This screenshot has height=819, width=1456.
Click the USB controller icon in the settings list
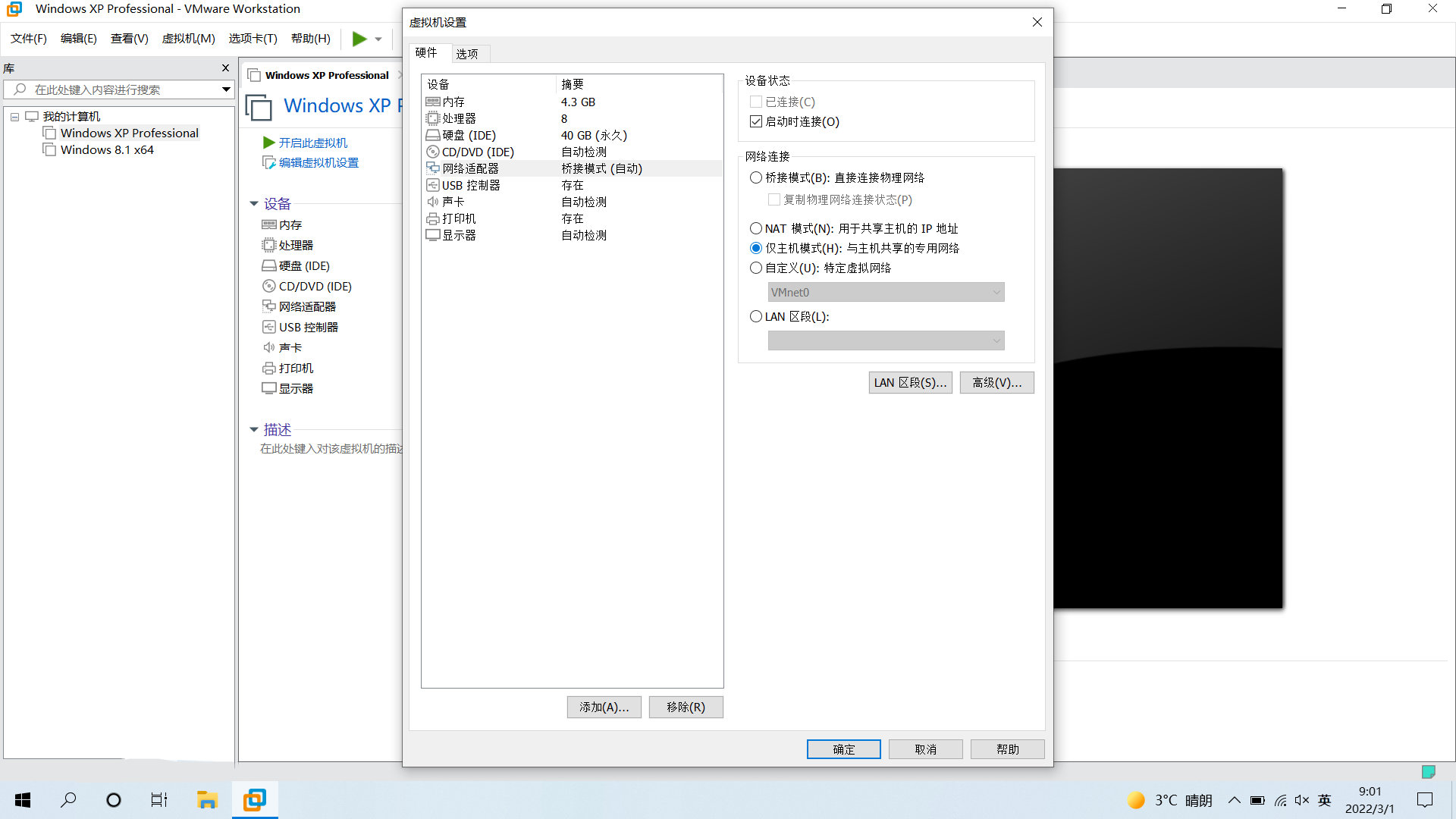pos(433,185)
